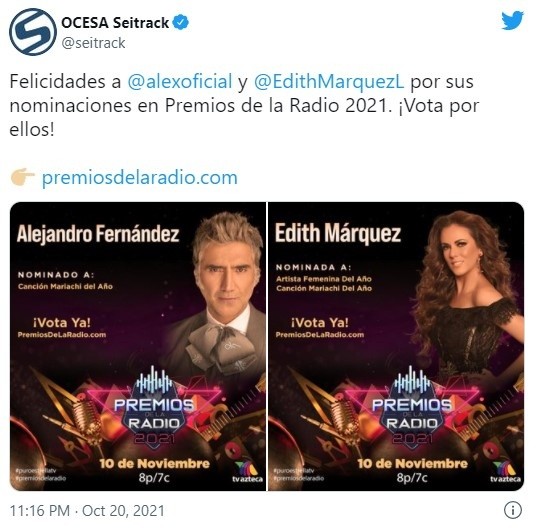Click the tweet body text
This screenshot has width=538, height=528.
[244, 106]
